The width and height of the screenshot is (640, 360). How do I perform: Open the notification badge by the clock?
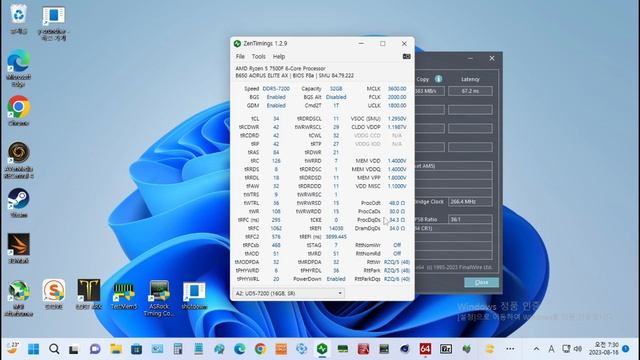(626, 349)
